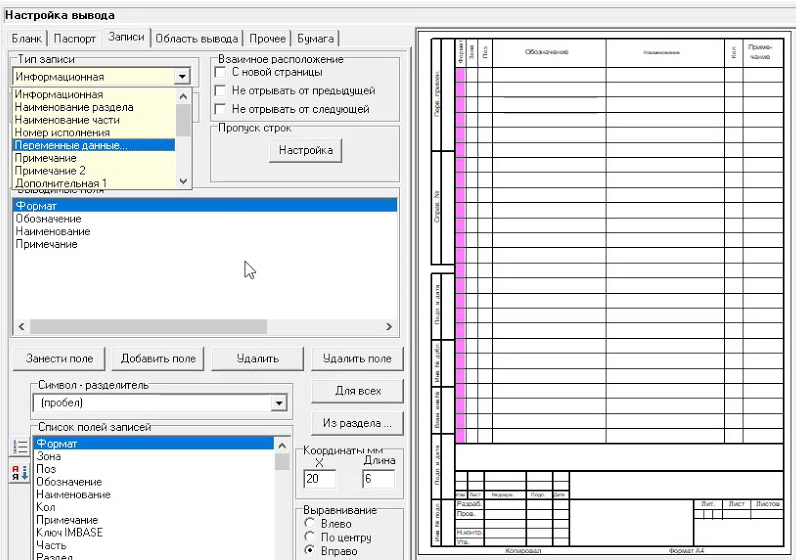This screenshot has width=796, height=560.
Task: Select Зона in Список полей записей
Action: (x=154, y=456)
